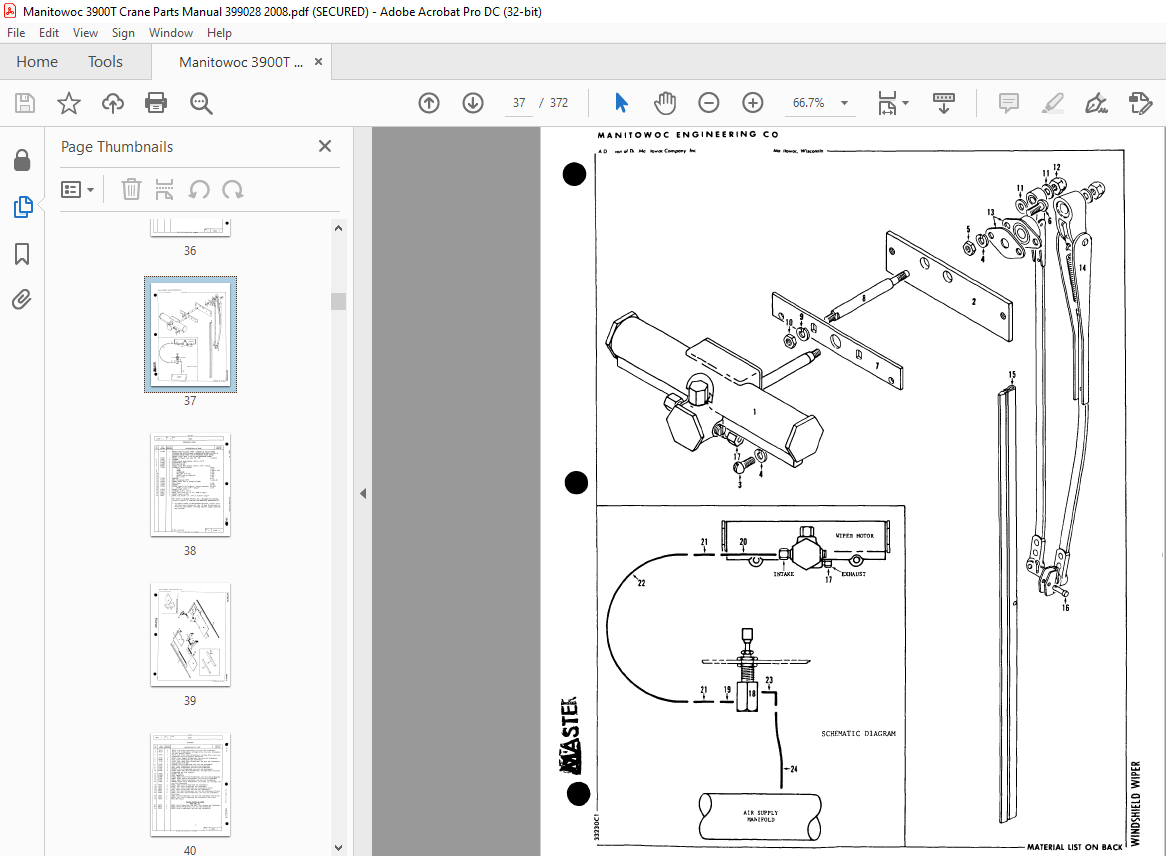Expand the fit page options dropdown arrow
1166x856 pixels.
click(x=905, y=103)
